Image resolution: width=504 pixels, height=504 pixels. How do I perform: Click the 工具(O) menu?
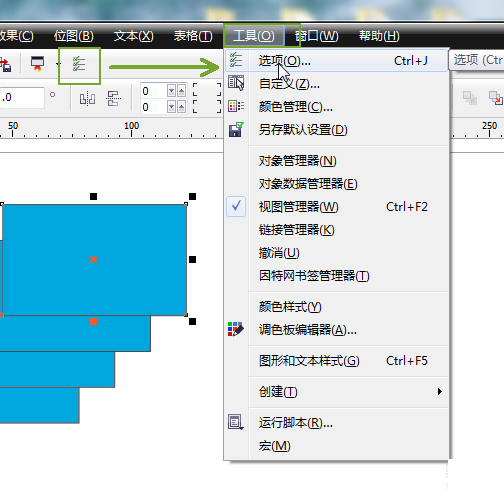(254, 36)
